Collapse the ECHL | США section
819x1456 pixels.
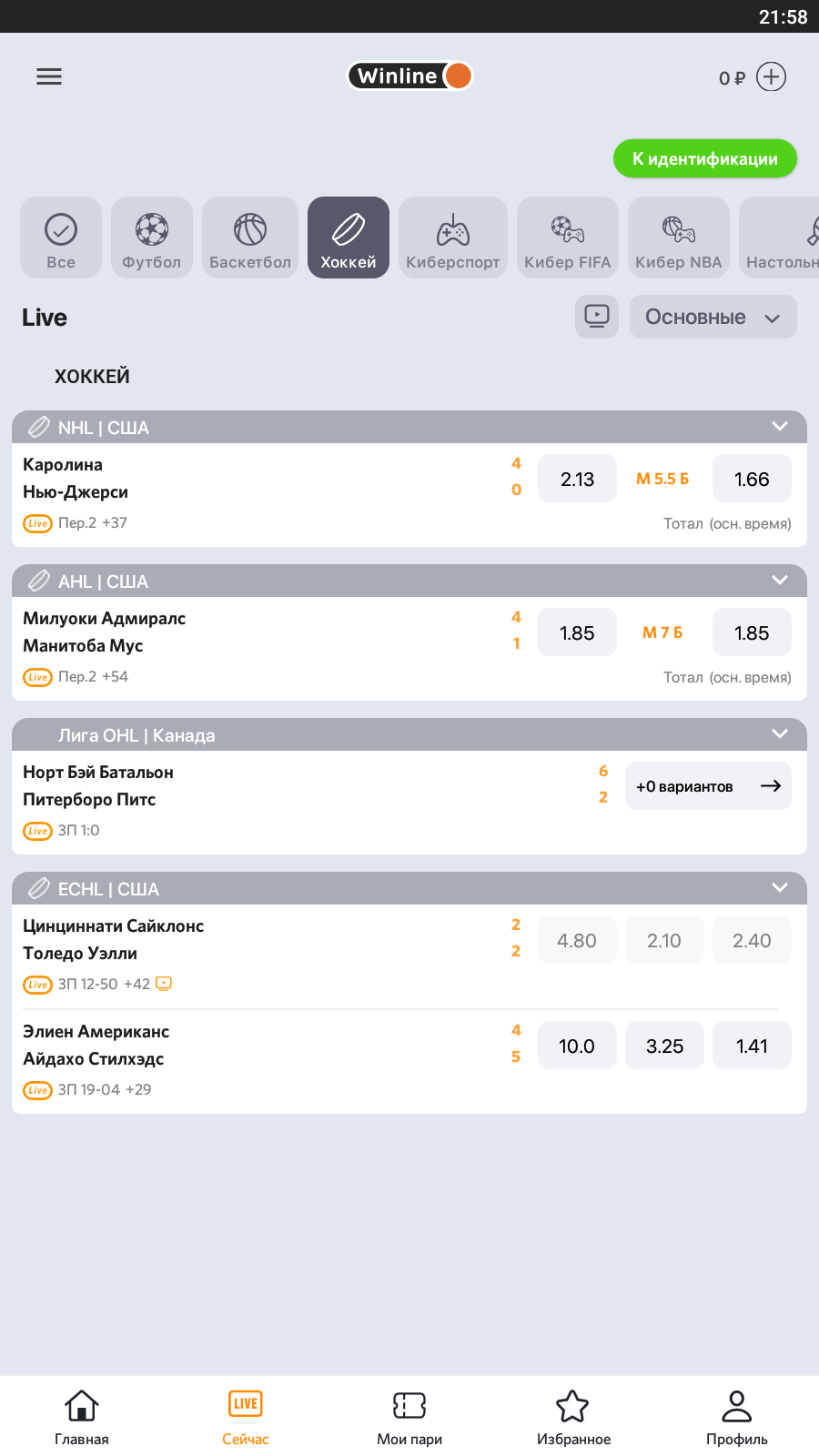pos(779,888)
